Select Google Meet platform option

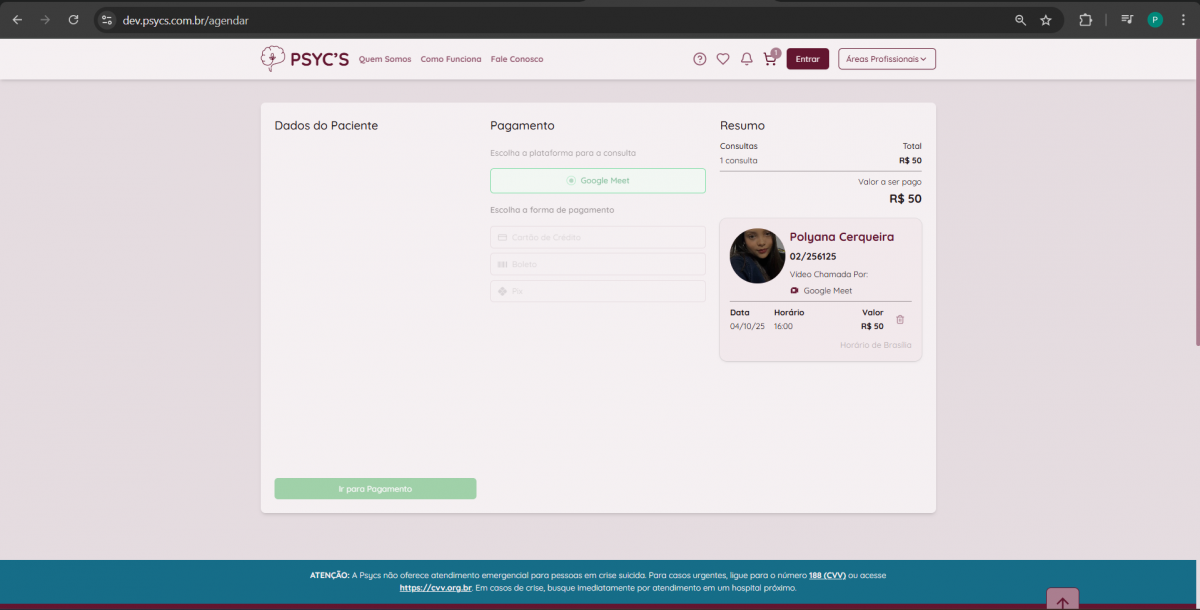[597, 181]
